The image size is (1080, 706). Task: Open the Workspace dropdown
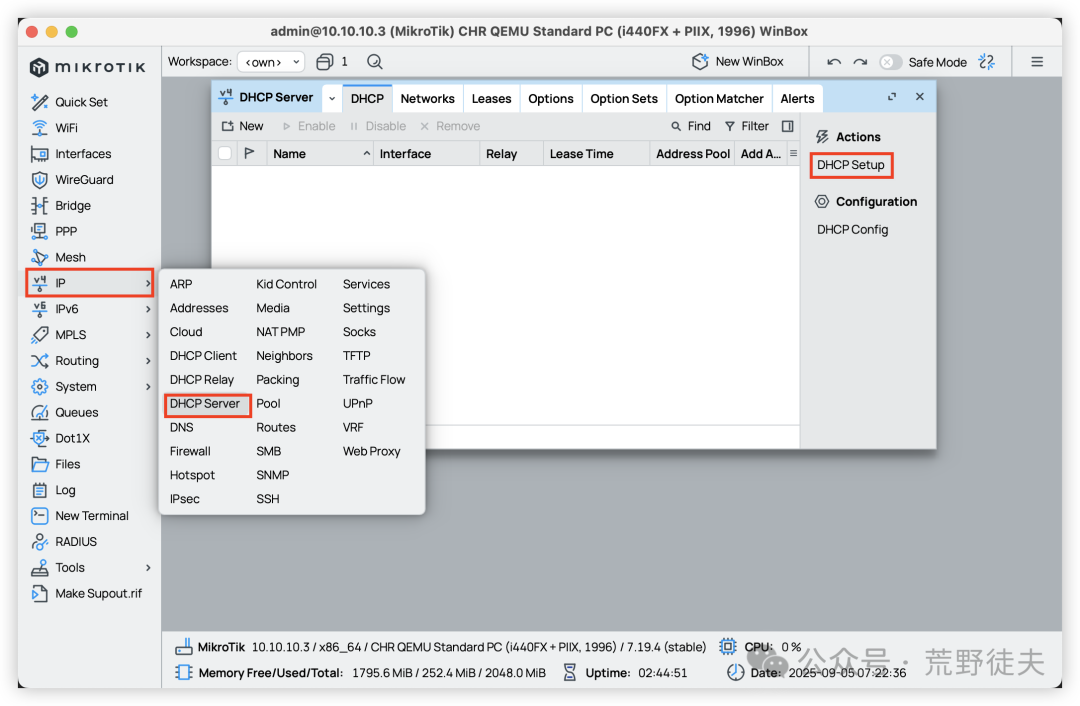271,62
